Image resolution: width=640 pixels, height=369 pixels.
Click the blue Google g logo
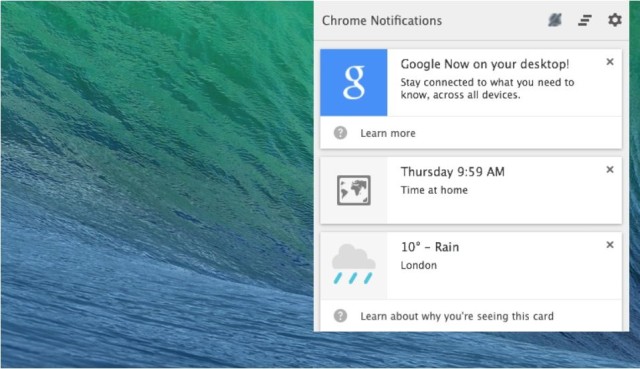click(353, 82)
